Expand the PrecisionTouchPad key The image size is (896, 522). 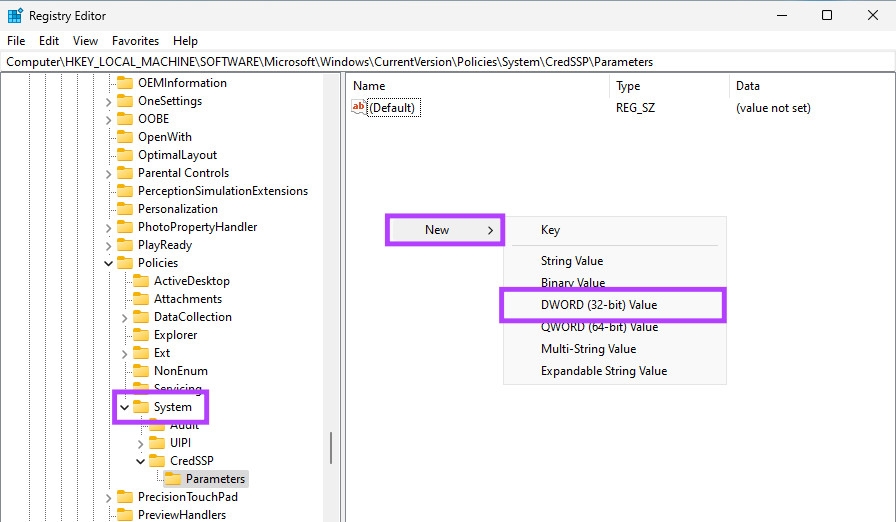click(x=109, y=497)
